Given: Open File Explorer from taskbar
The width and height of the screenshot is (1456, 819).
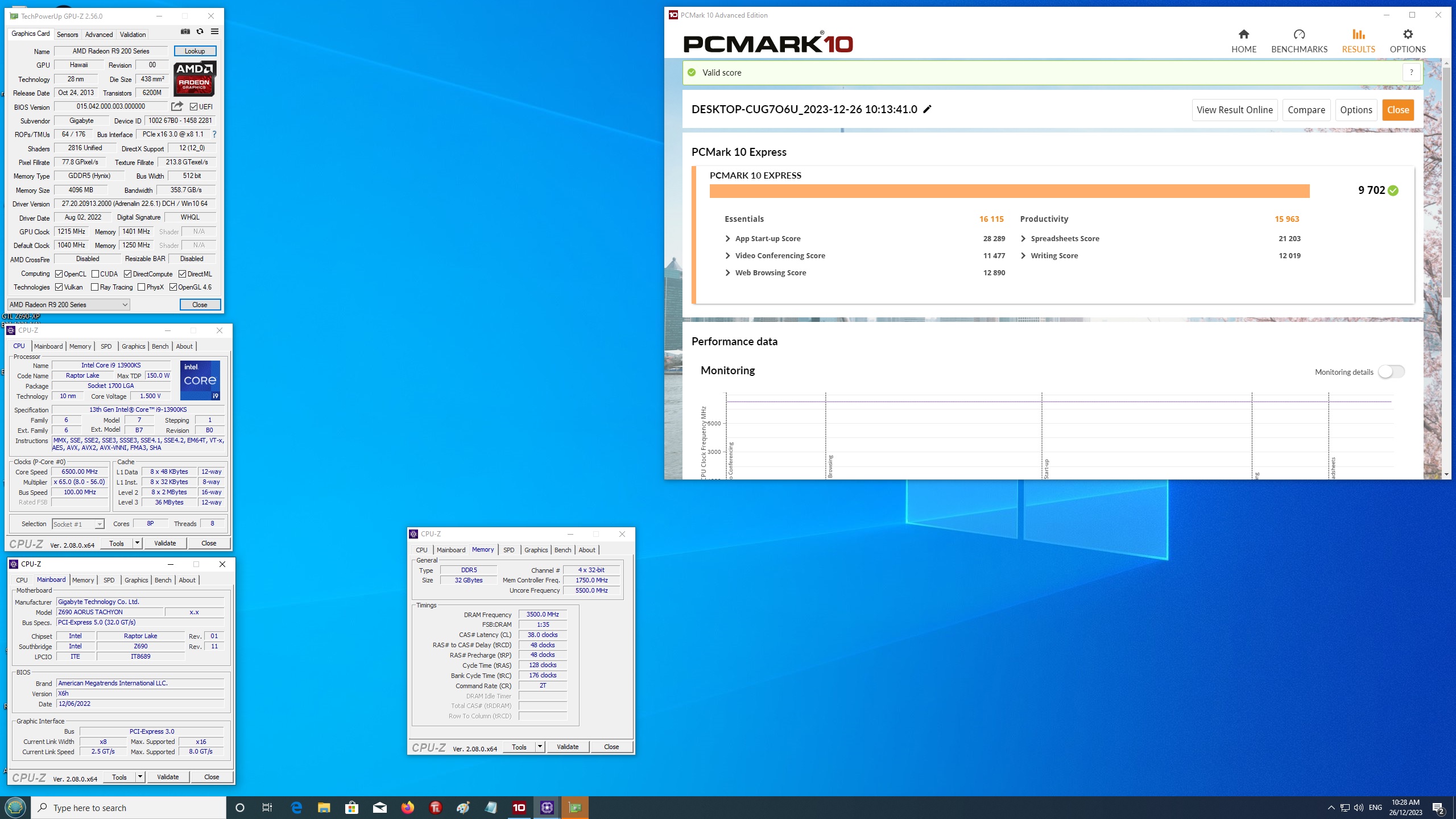Looking at the screenshot, I should point(324,808).
